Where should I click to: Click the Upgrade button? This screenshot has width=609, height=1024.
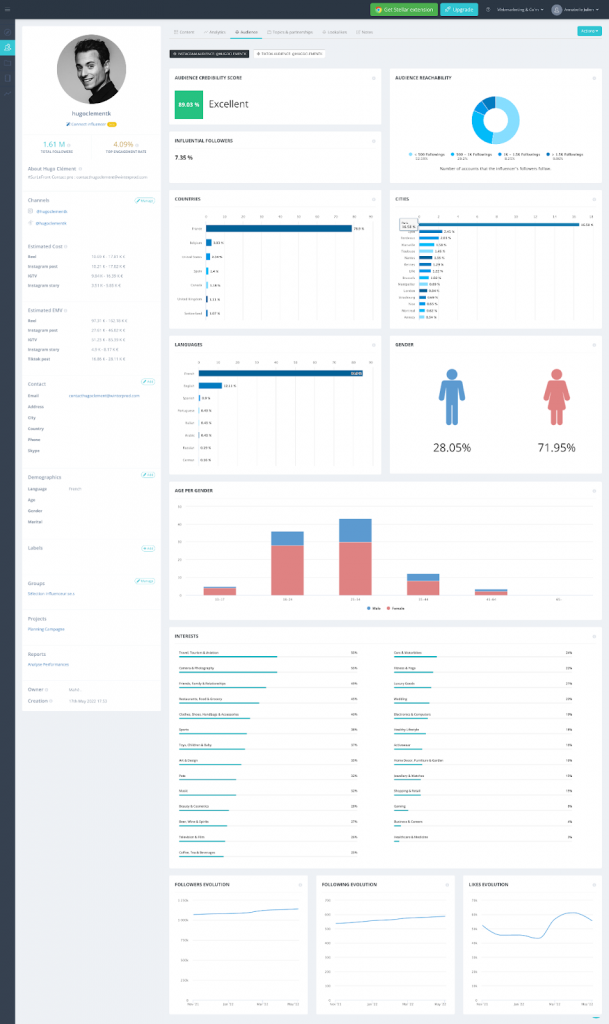pos(458,9)
